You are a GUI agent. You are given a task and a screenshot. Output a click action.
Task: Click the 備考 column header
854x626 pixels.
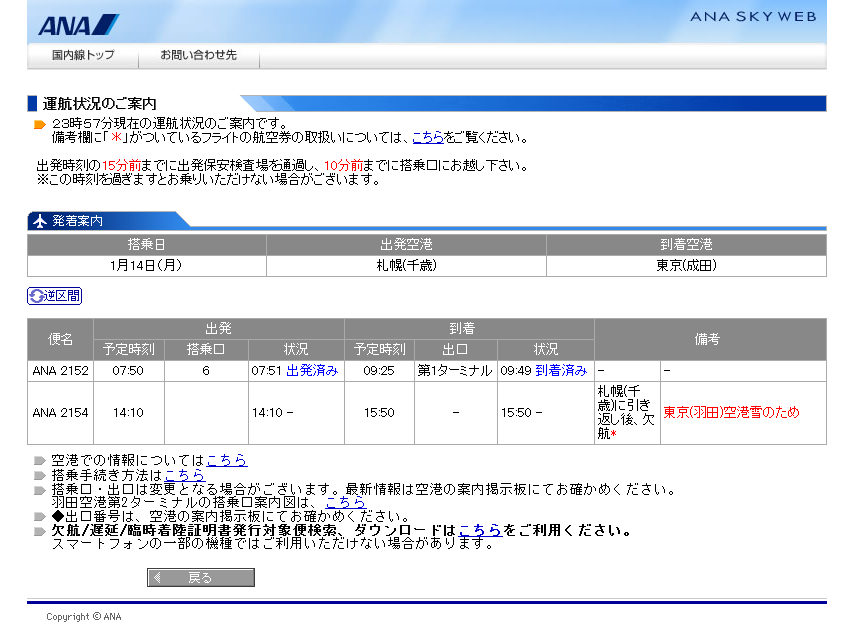coord(710,339)
